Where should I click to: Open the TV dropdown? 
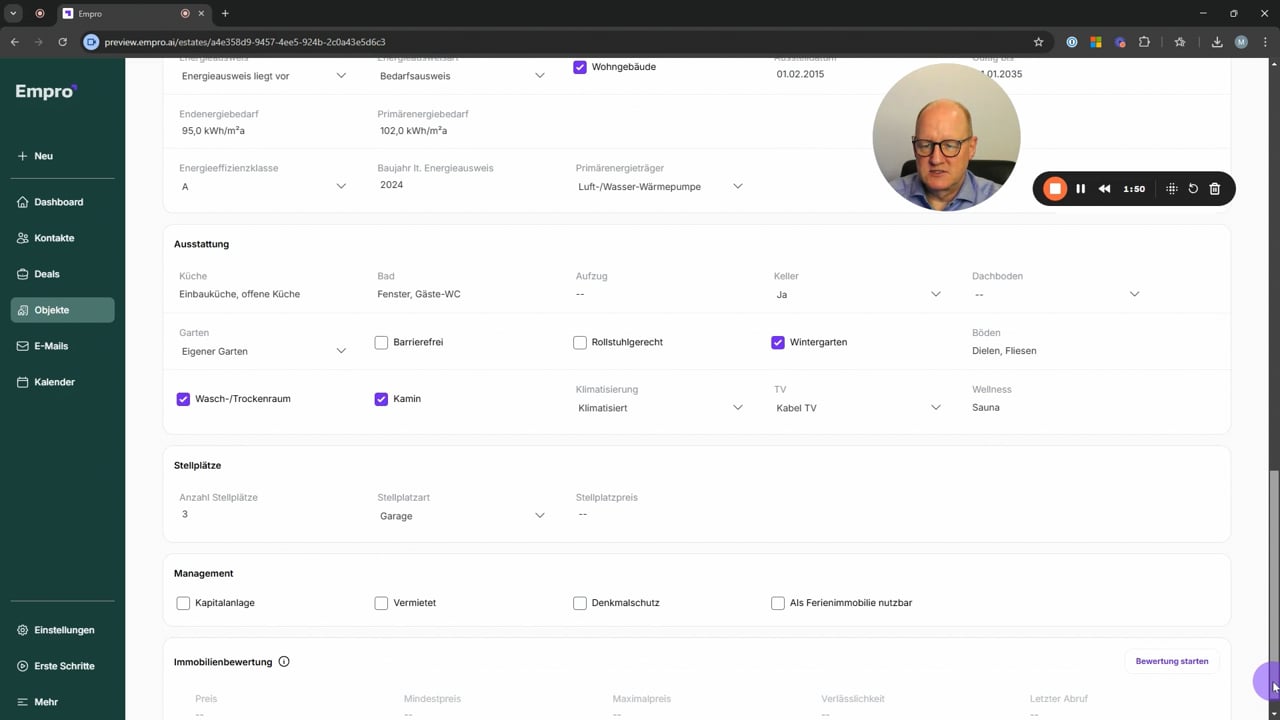(x=858, y=407)
